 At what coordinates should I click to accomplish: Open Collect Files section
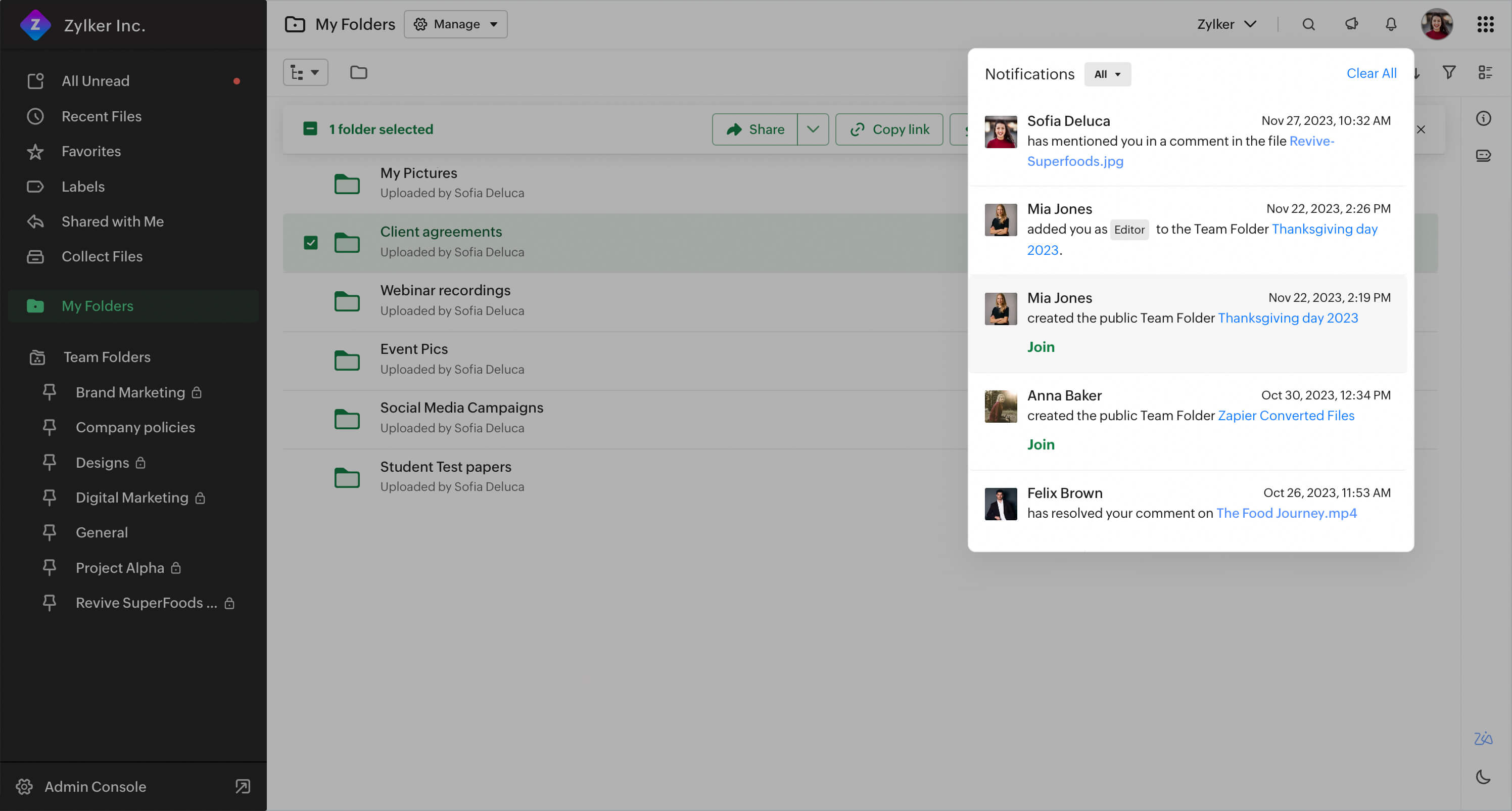point(101,256)
